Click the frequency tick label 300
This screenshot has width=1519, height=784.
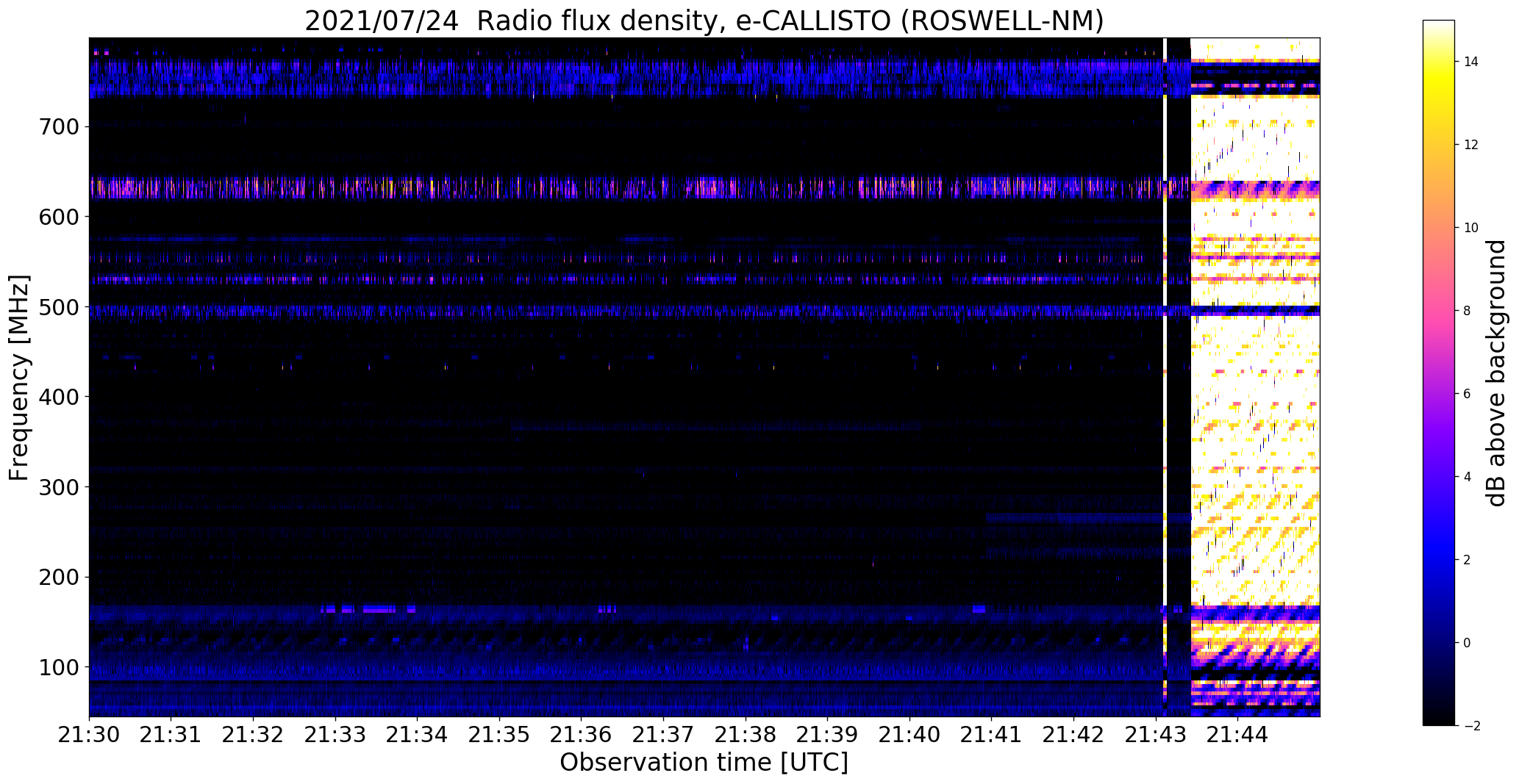[x=57, y=487]
